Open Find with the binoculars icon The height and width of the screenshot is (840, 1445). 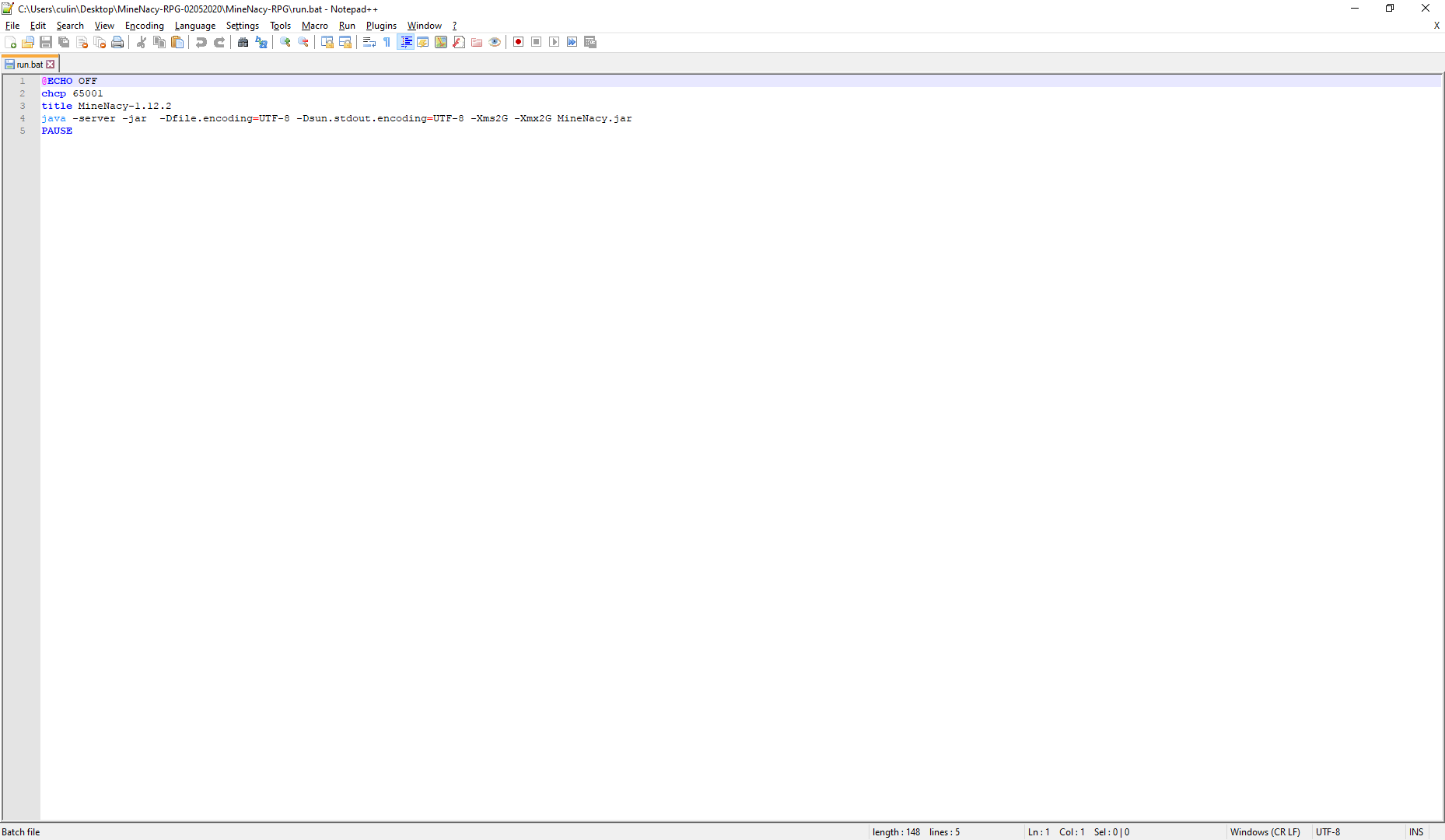(x=243, y=42)
